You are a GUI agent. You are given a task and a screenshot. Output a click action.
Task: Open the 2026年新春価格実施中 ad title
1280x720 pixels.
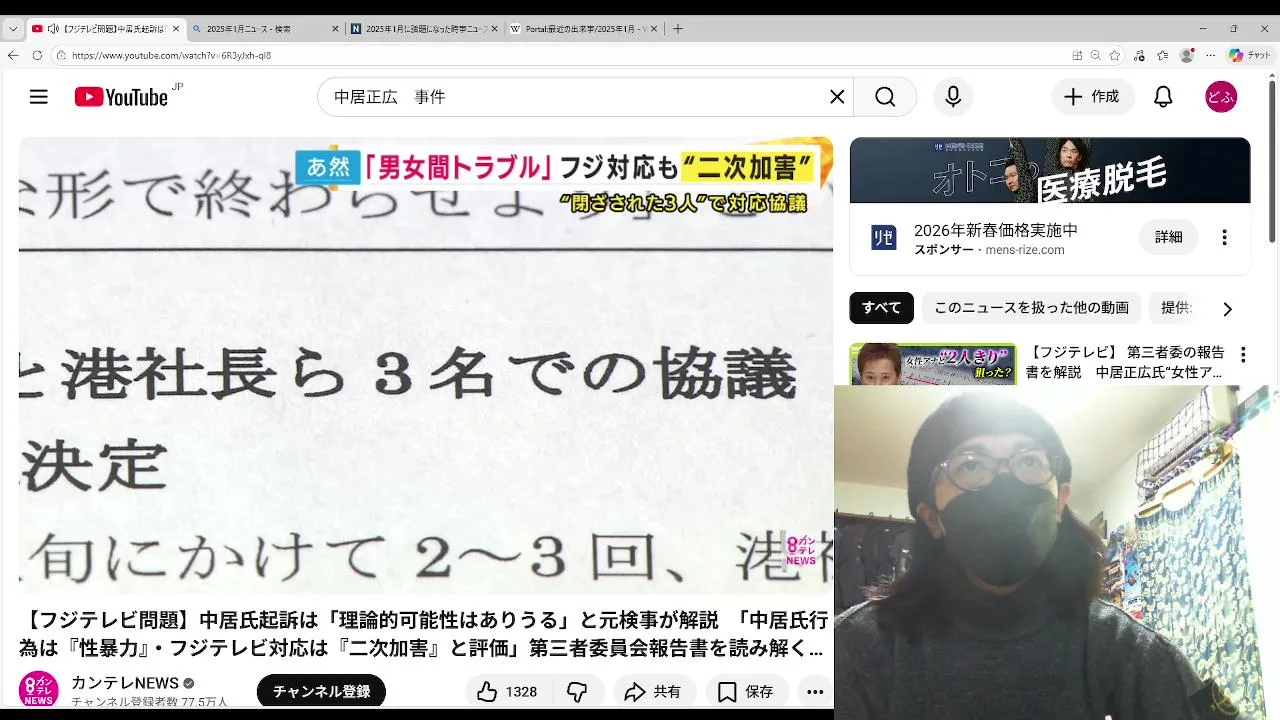[996, 230]
